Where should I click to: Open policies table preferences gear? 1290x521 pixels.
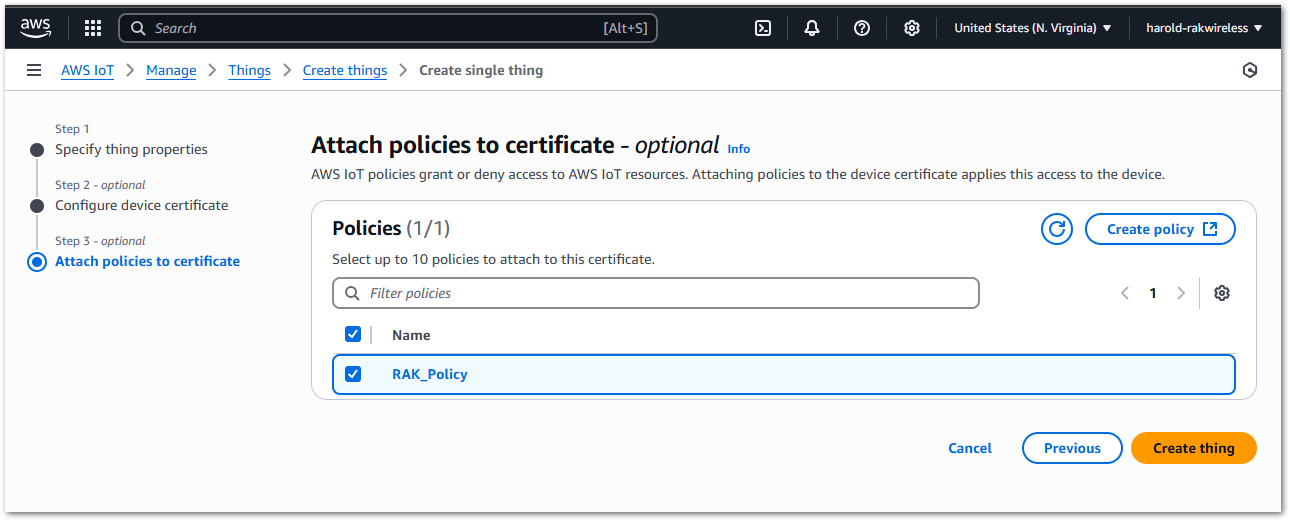tap(1222, 293)
